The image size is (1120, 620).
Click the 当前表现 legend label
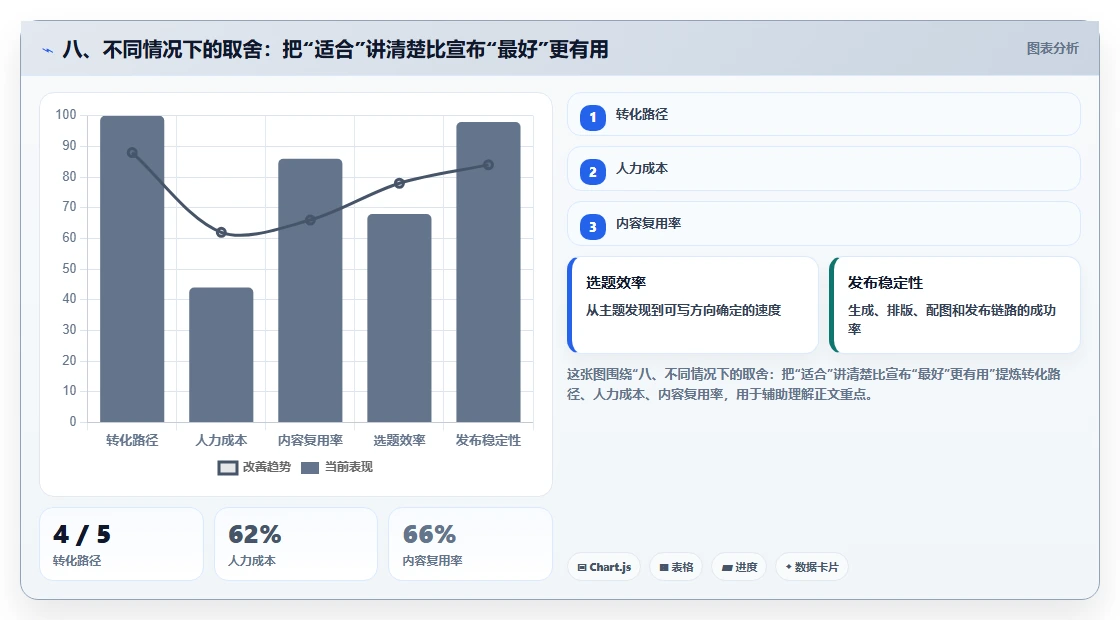tap(349, 467)
